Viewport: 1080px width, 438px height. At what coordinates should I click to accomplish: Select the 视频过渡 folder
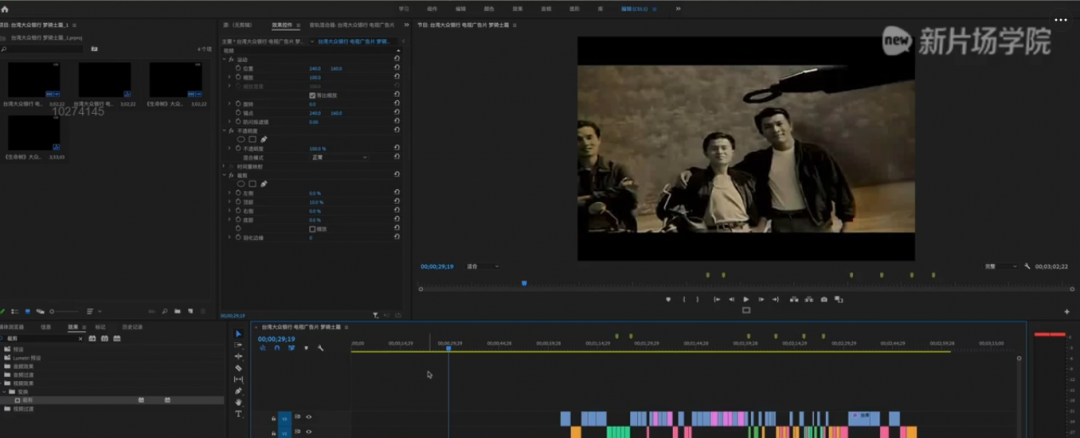click(x=23, y=408)
